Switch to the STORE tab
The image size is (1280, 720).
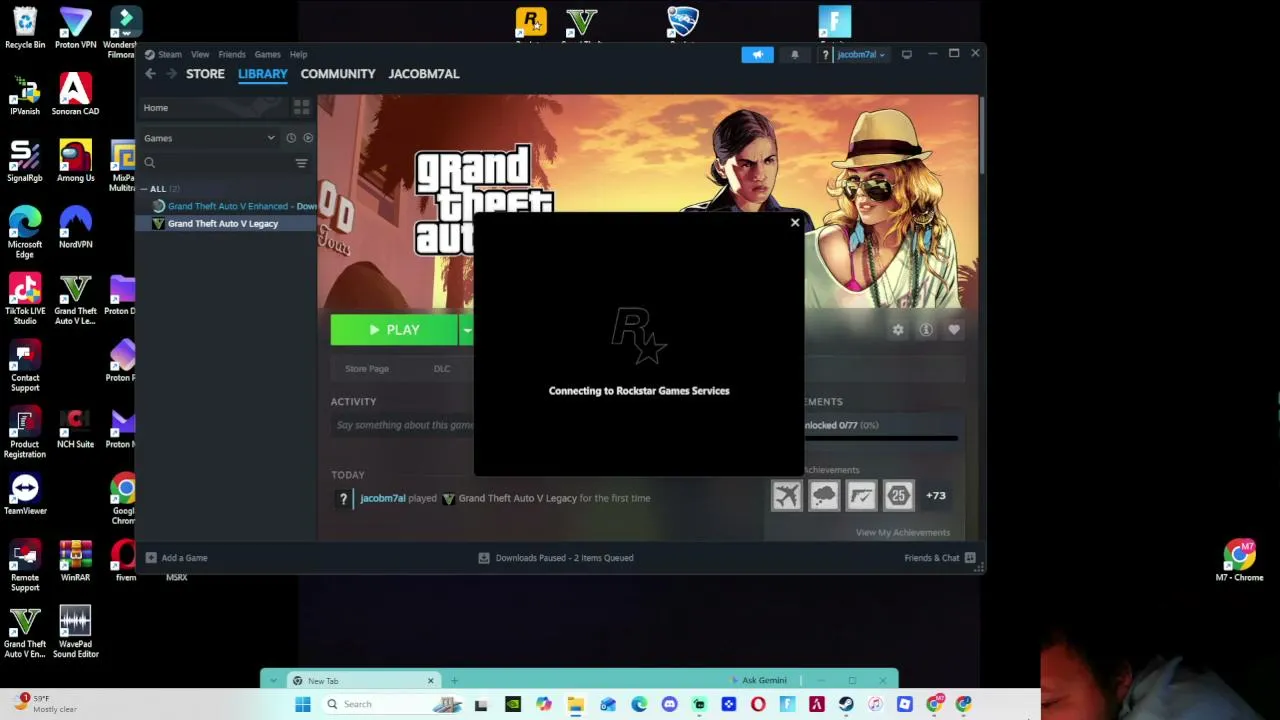click(205, 74)
